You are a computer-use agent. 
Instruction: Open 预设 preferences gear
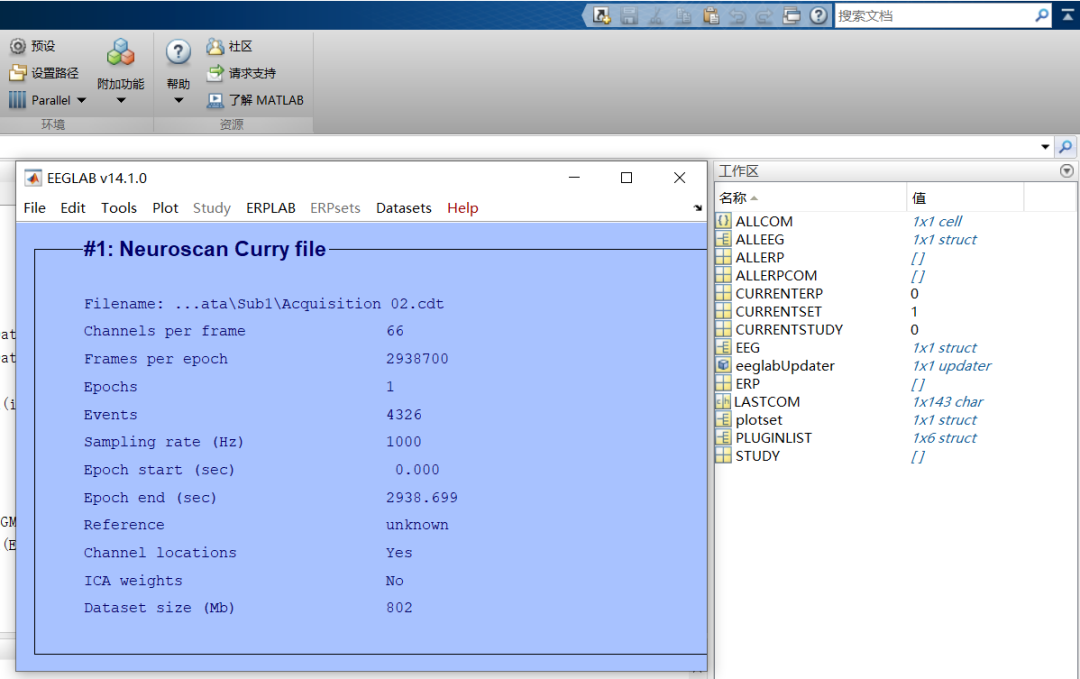pos(32,46)
